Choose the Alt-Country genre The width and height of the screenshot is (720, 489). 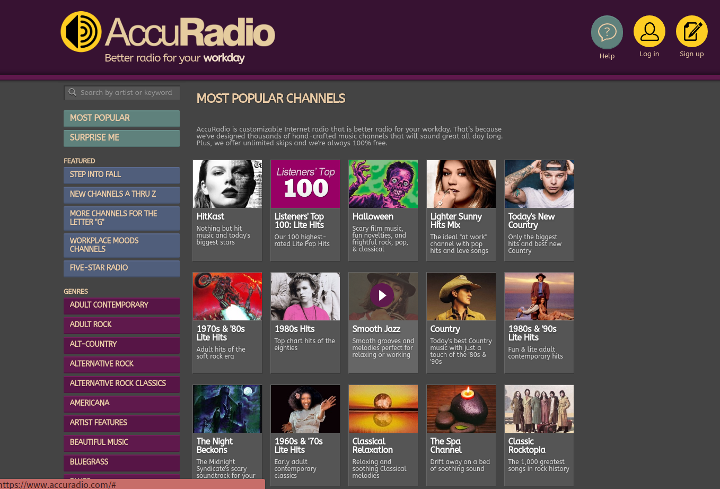click(x=122, y=345)
